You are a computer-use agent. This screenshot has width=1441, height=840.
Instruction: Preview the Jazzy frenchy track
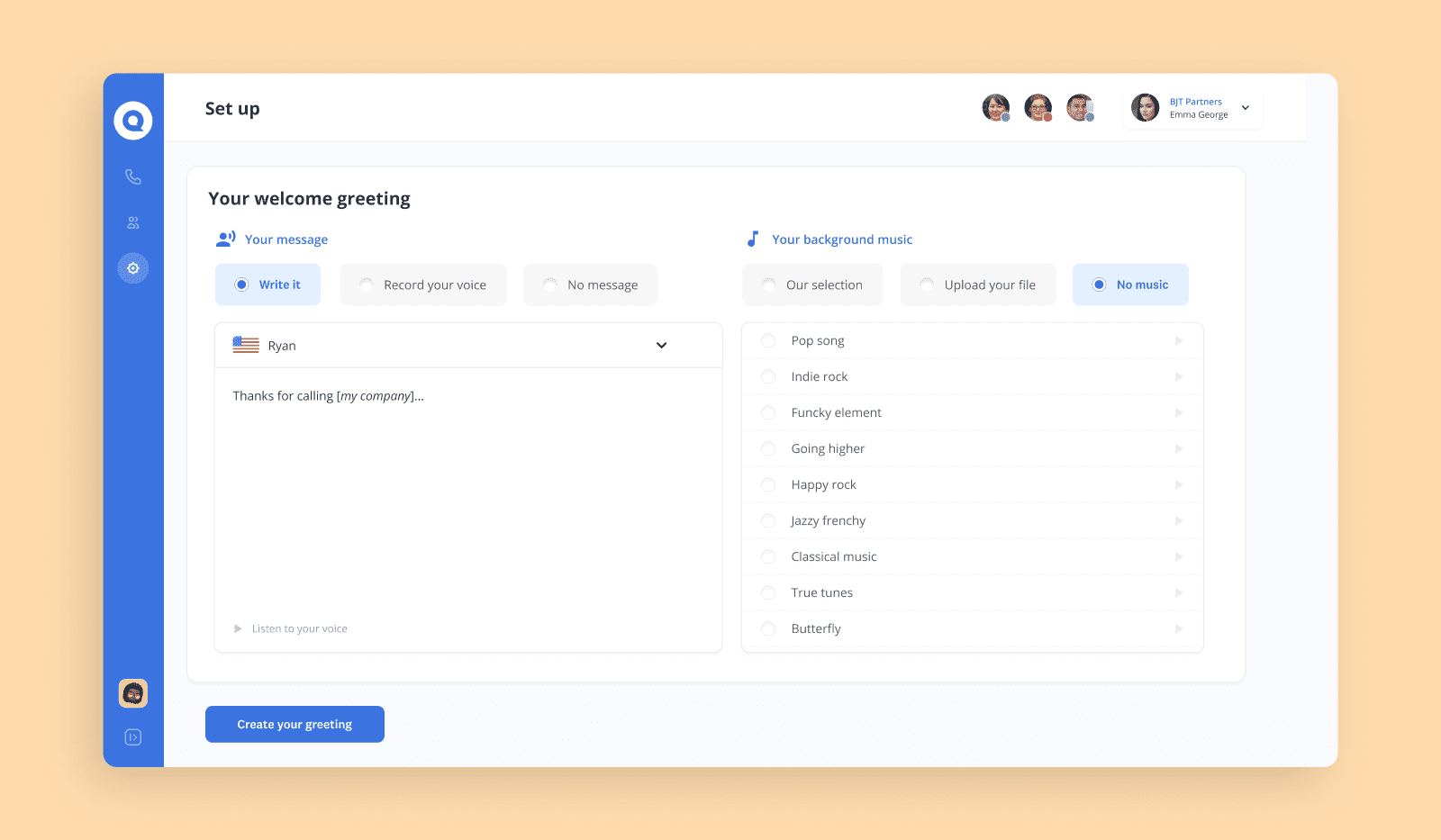[1178, 520]
